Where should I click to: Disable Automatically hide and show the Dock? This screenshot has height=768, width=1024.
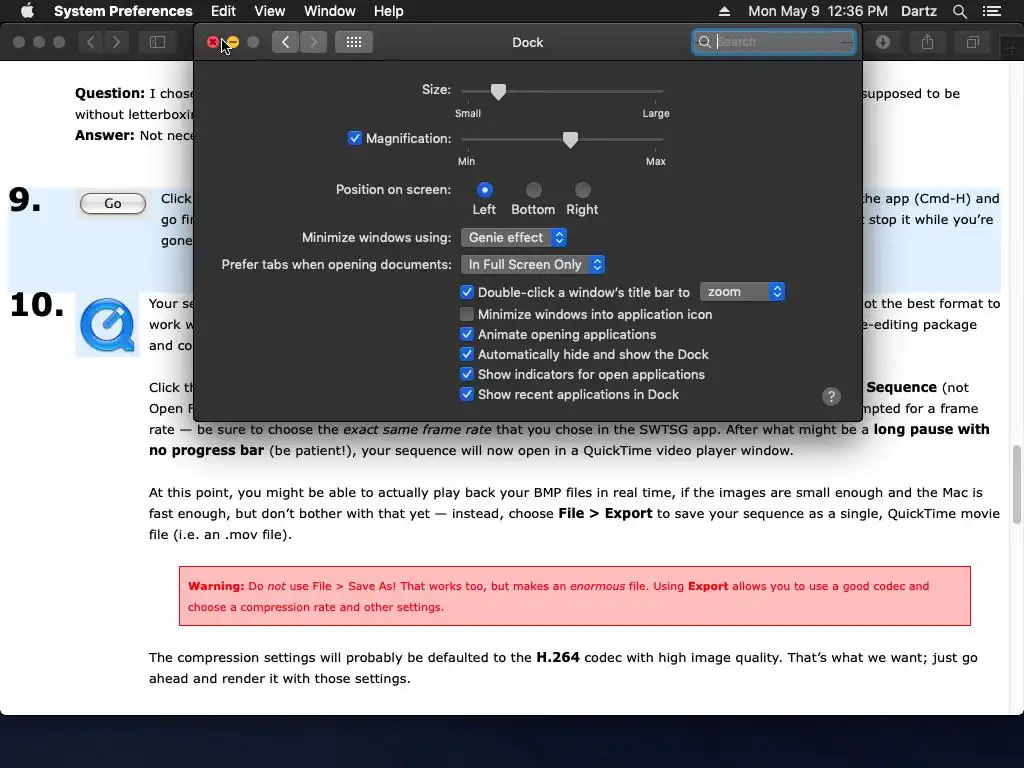pos(466,355)
